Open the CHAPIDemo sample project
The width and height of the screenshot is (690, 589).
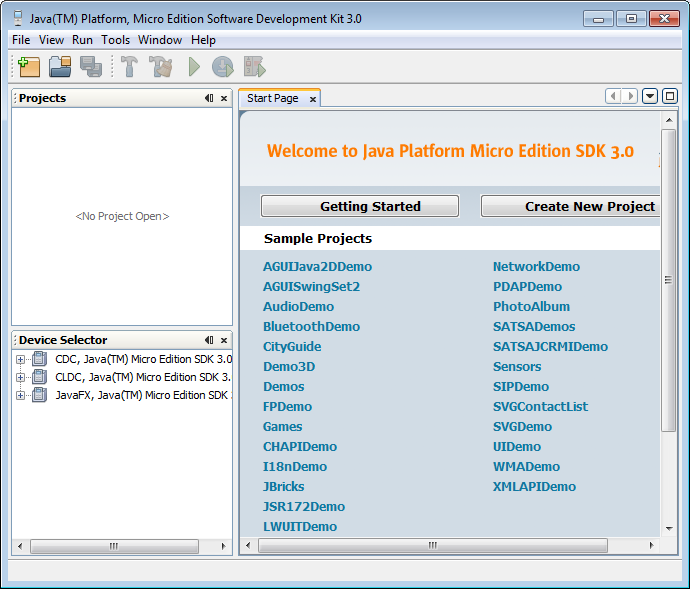[x=300, y=447]
